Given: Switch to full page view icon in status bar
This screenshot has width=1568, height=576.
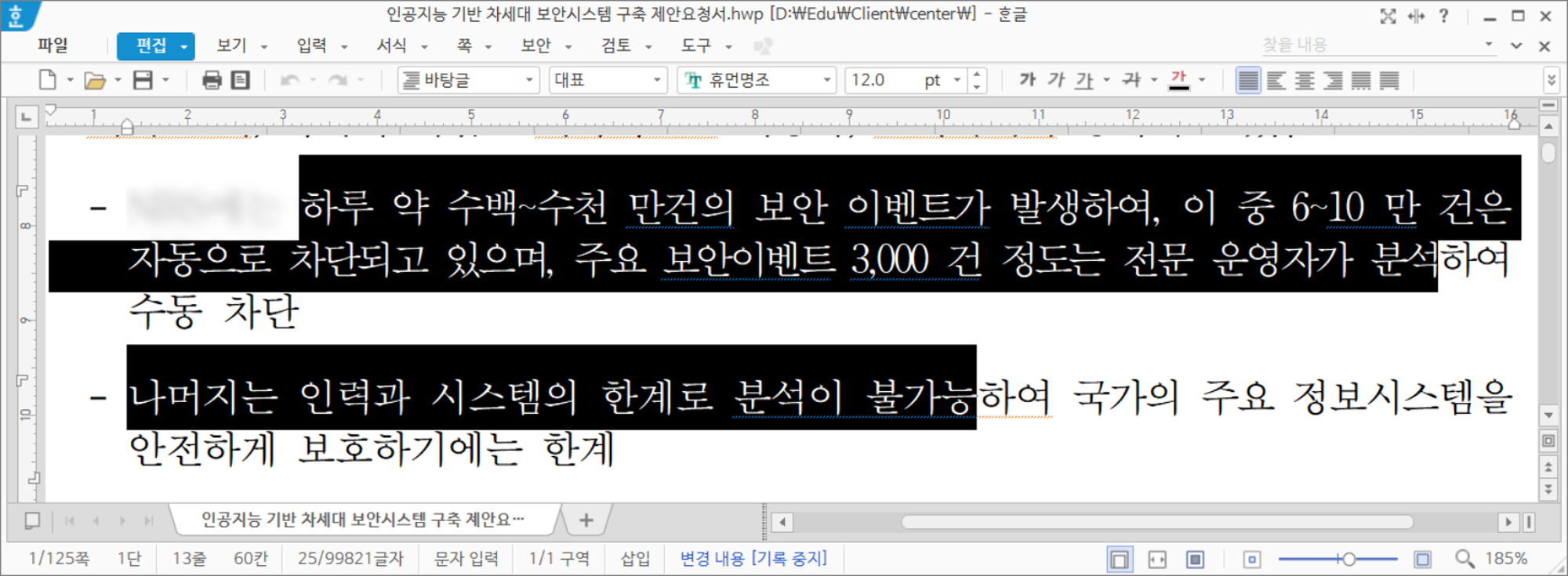Looking at the screenshot, I should click(1196, 560).
